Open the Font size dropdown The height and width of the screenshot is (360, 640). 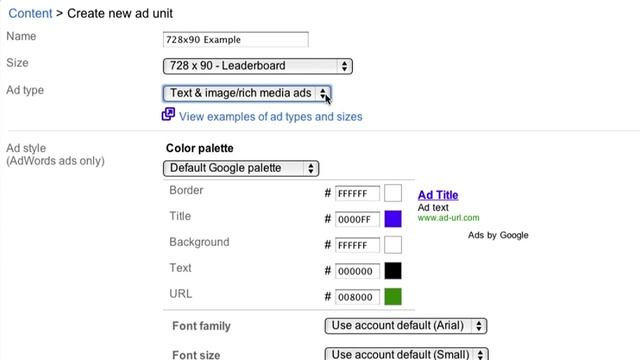(407, 353)
